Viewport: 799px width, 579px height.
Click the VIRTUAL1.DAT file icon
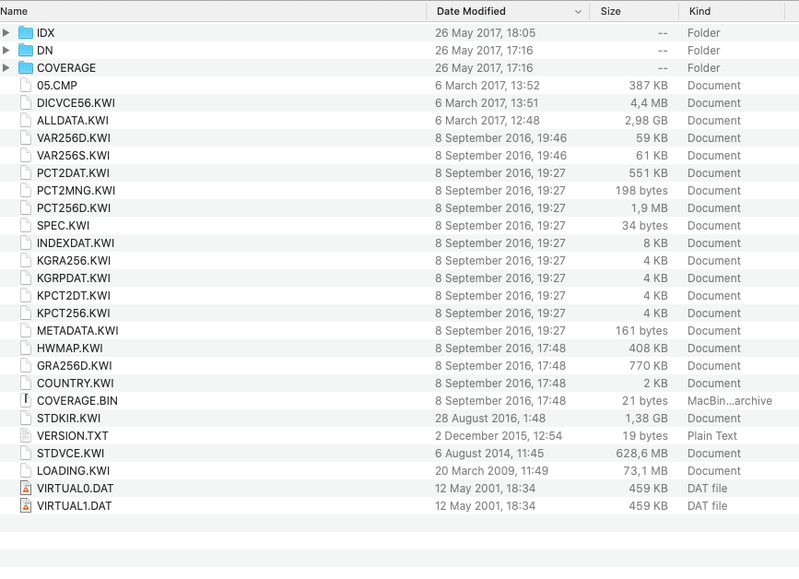[25, 506]
